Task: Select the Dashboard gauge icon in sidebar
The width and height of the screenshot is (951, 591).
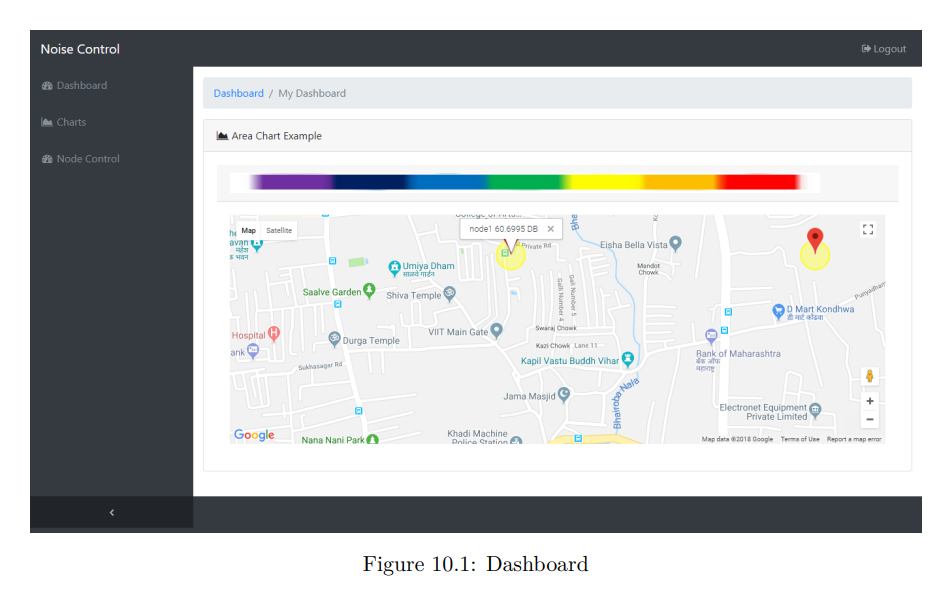Action: (46, 85)
